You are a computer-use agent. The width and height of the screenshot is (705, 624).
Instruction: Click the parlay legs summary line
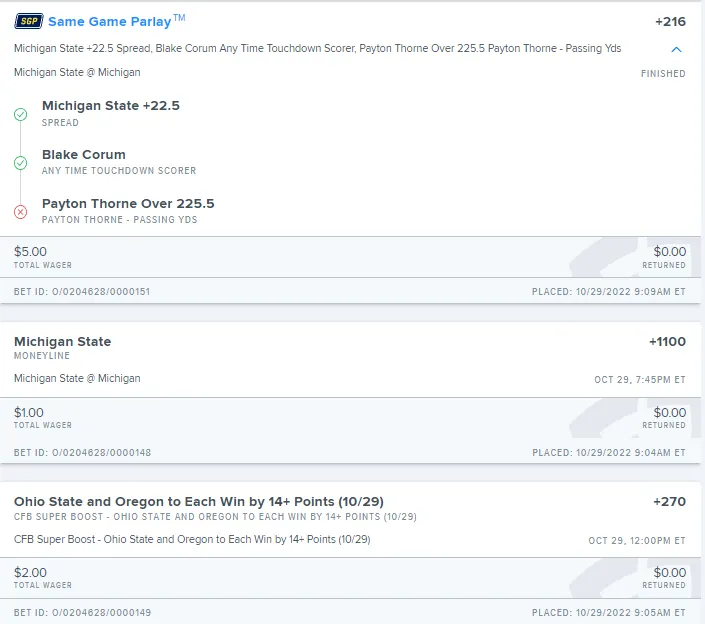point(317,49)
